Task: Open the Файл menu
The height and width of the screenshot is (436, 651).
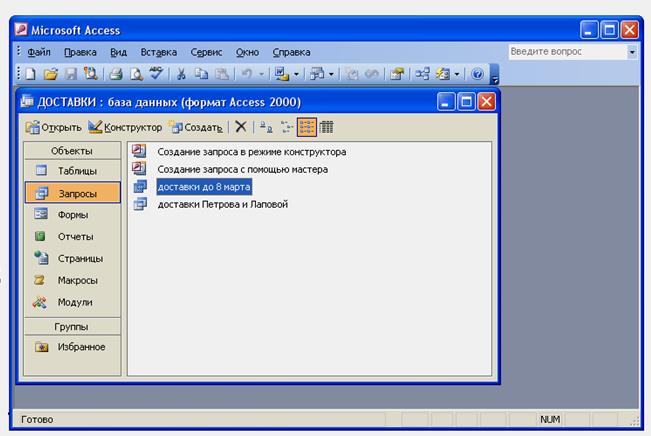Action: coord(39,52)
